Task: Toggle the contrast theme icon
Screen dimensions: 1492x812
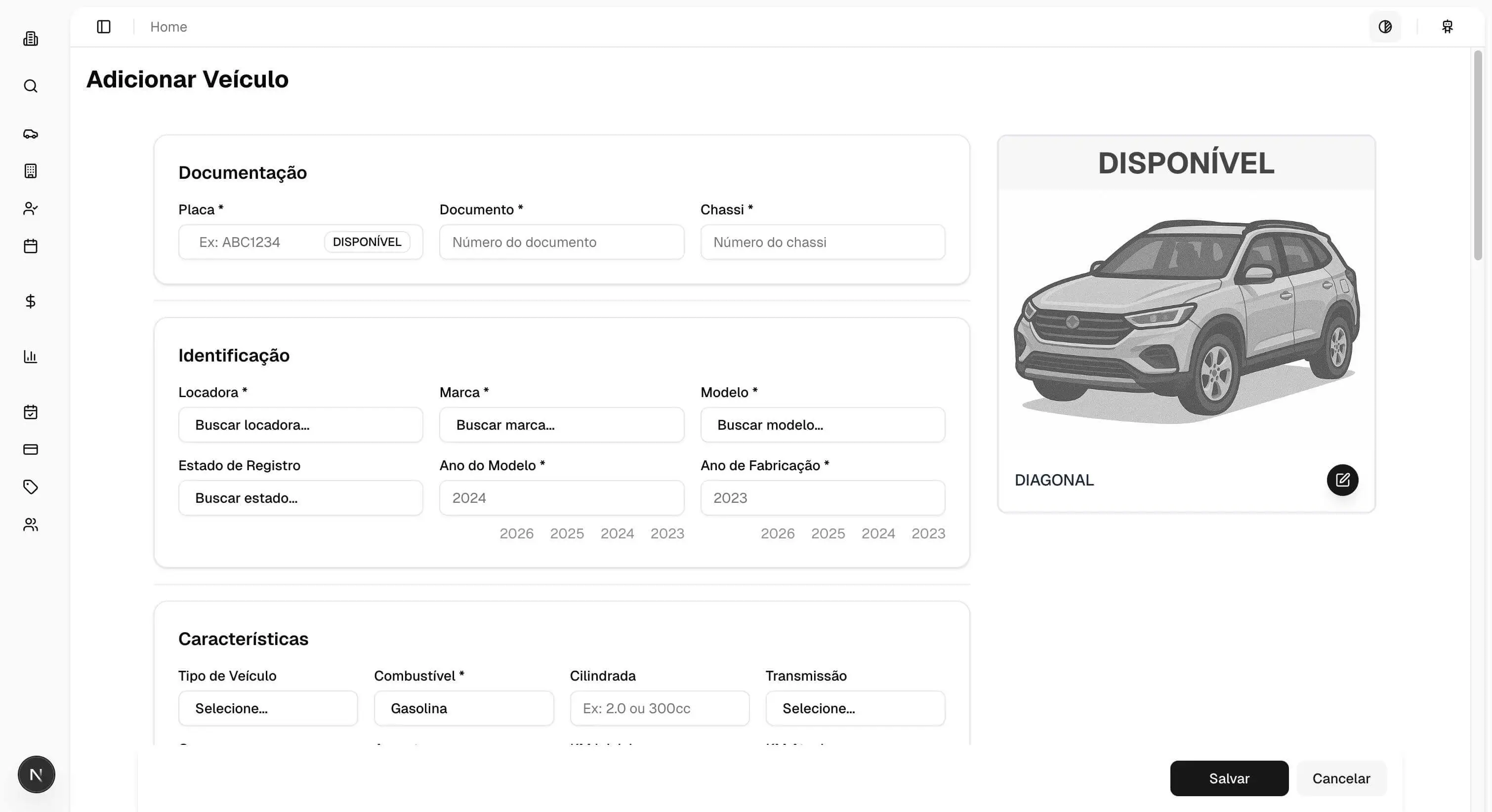Action: pos(1385,27)
